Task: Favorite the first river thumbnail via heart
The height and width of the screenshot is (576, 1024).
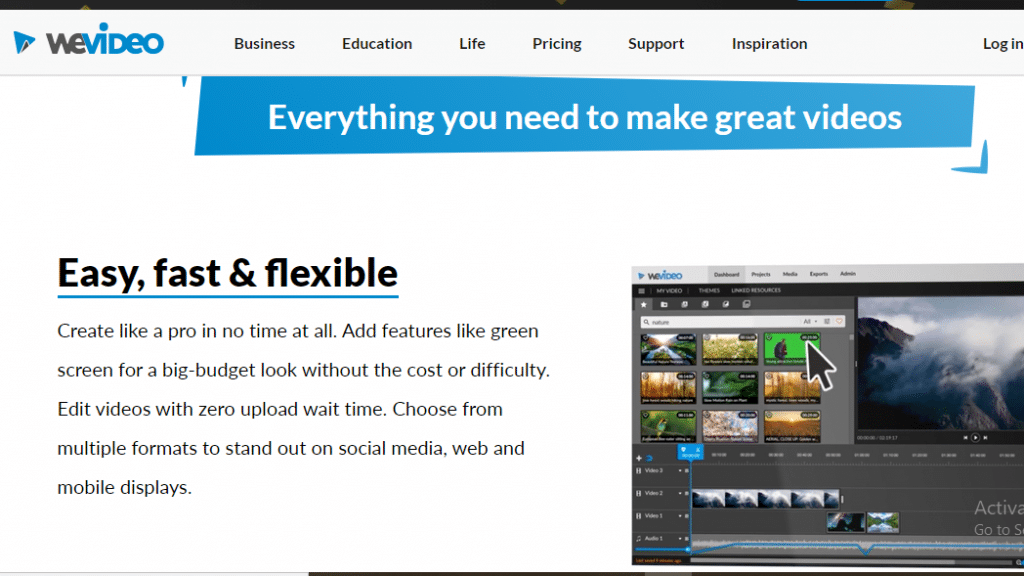Action: click(645, 338)
